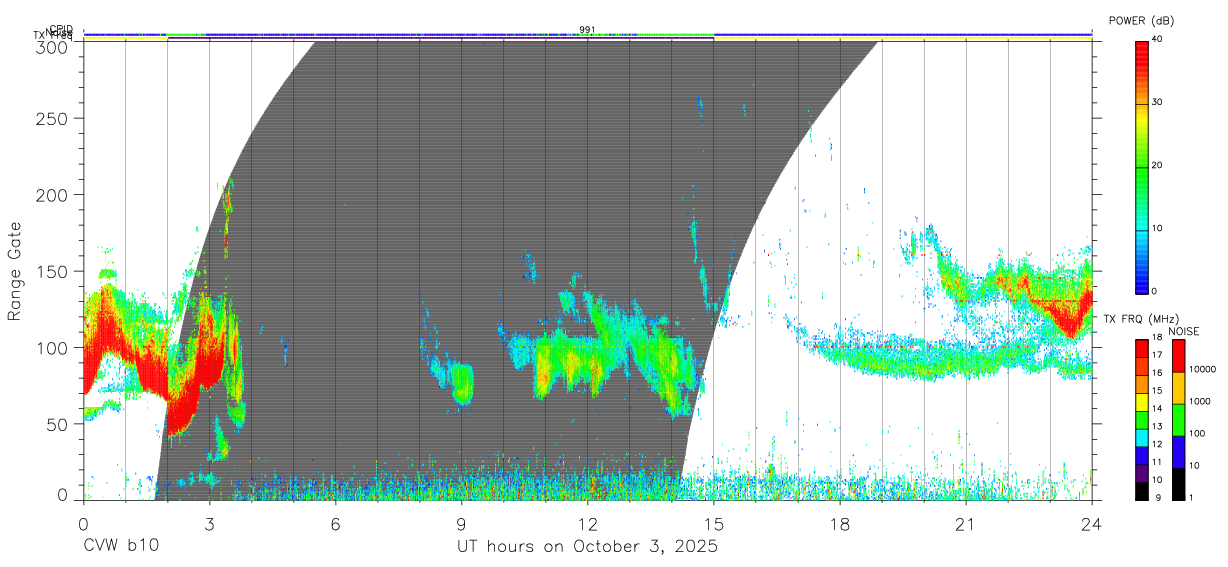Click the 0 tick on the power colorbar

pyautogui.click(x=1154, y=291)
